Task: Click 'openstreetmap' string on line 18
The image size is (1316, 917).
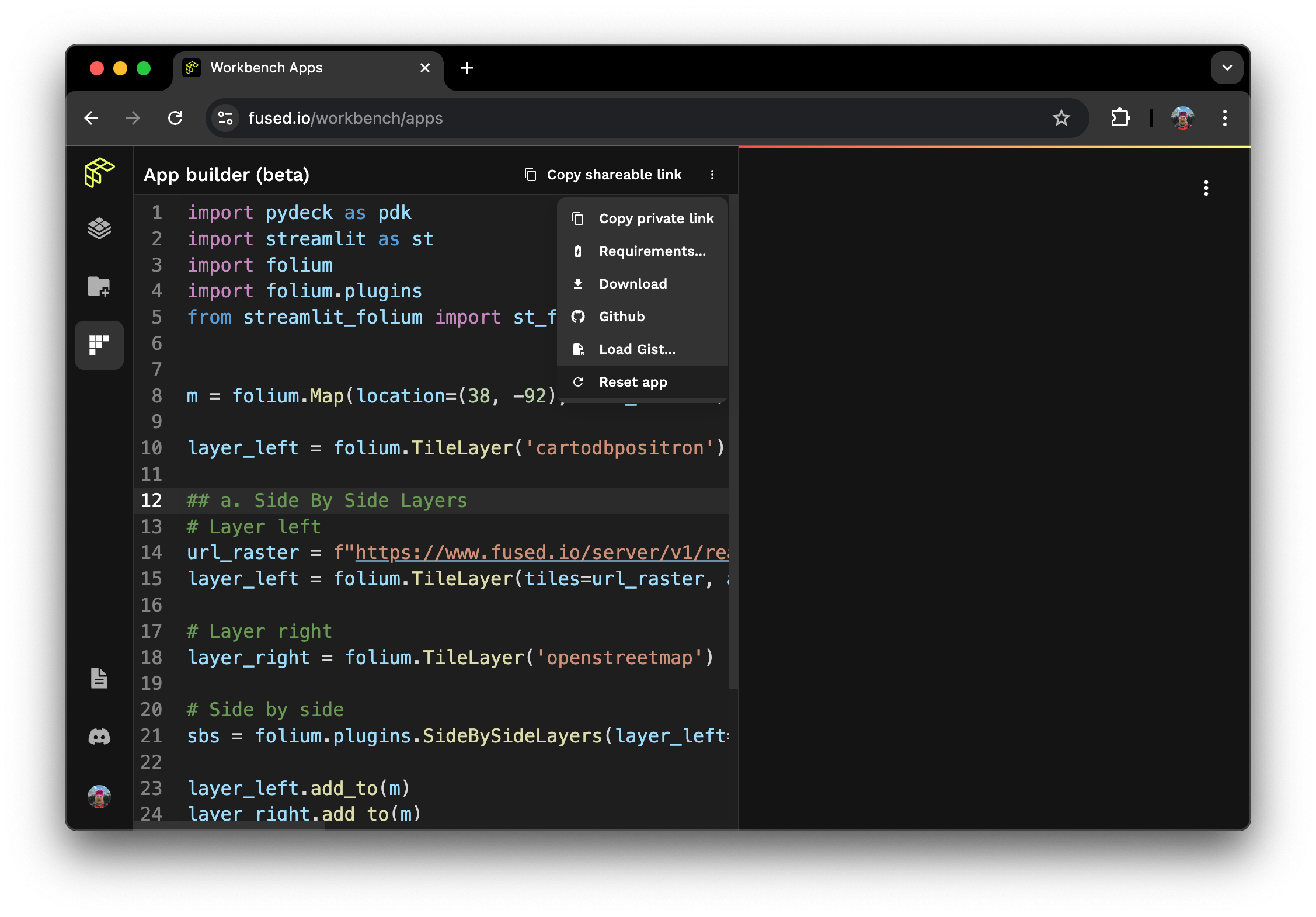Action: tap(619, 658)
